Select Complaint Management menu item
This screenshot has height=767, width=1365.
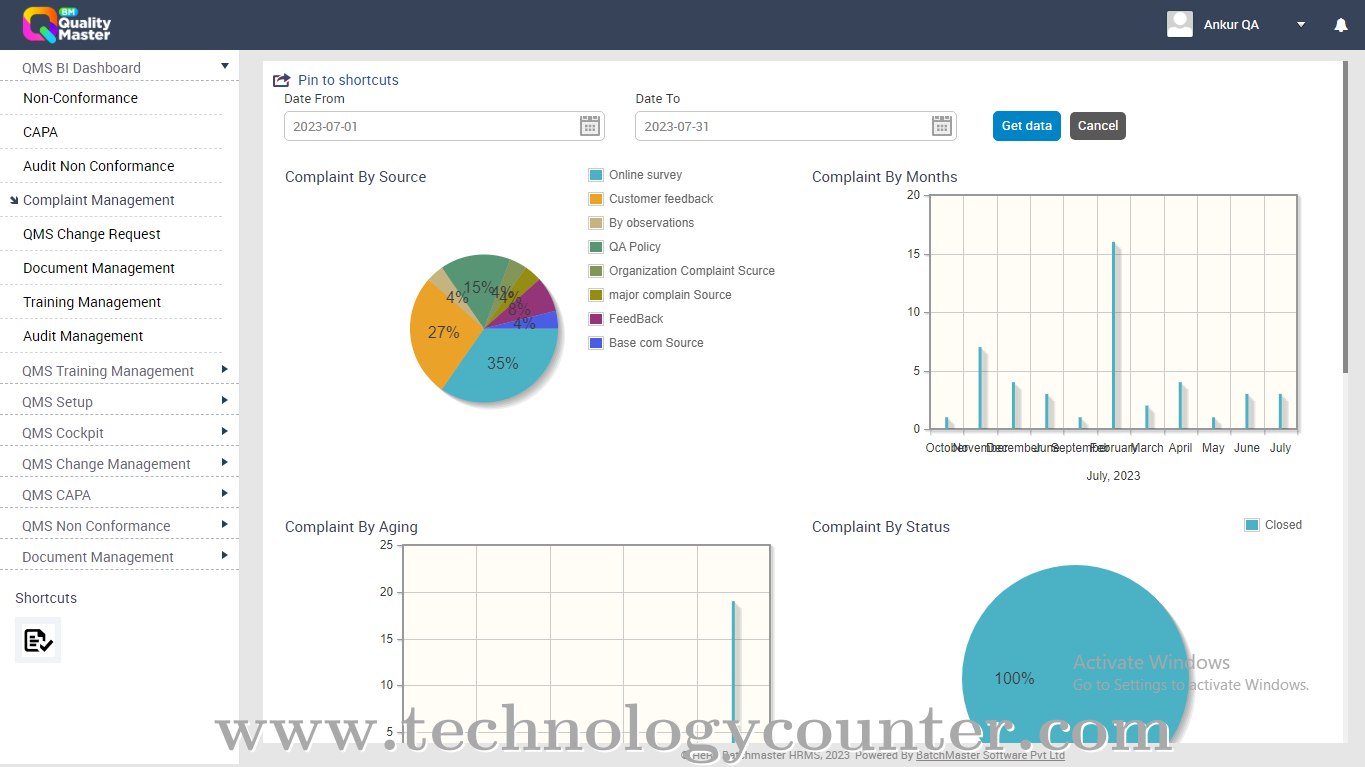point(98,200)
